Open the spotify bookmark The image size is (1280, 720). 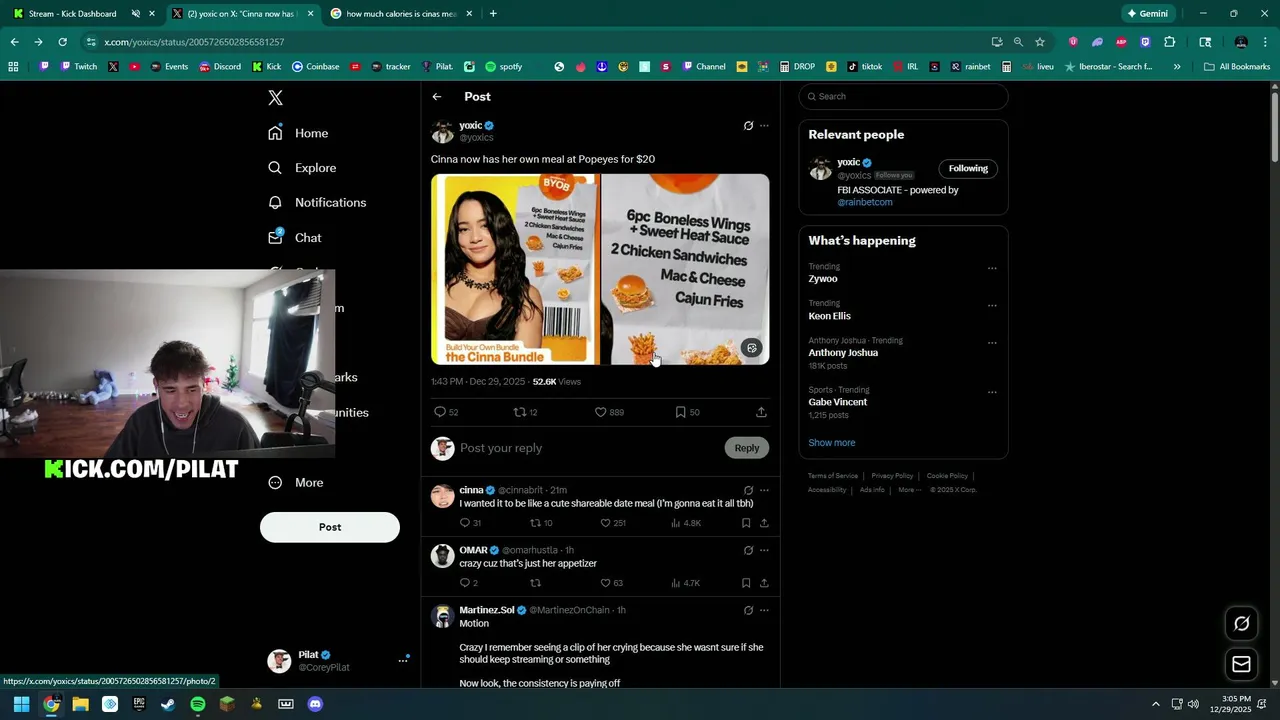(x=504, y=67)
